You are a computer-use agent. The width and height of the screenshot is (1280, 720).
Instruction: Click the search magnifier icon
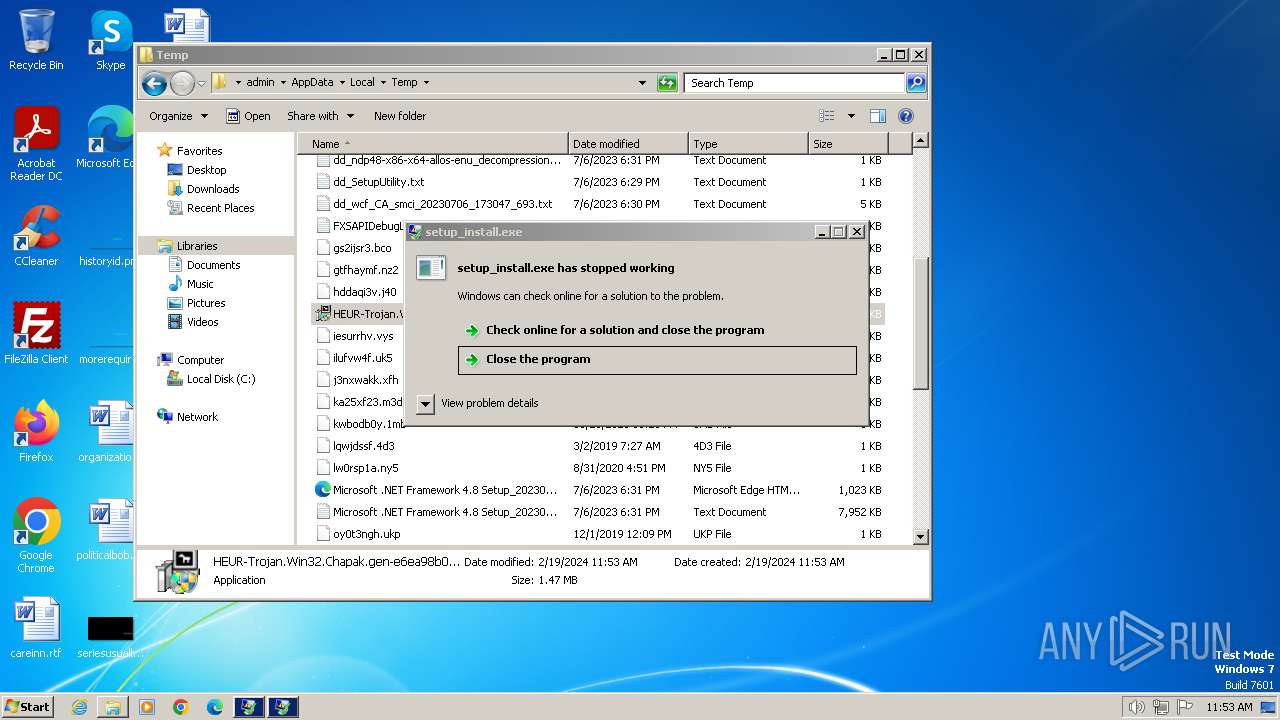[916, 83]
